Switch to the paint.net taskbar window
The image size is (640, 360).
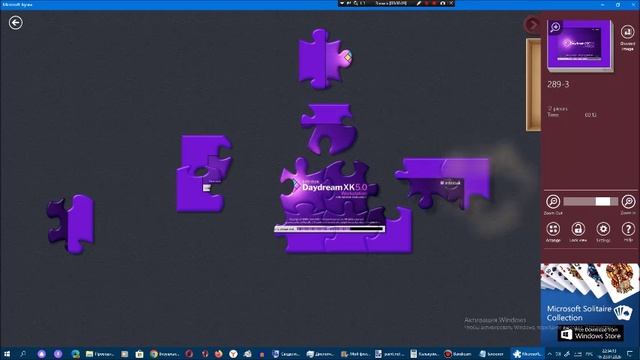point(390,354)
